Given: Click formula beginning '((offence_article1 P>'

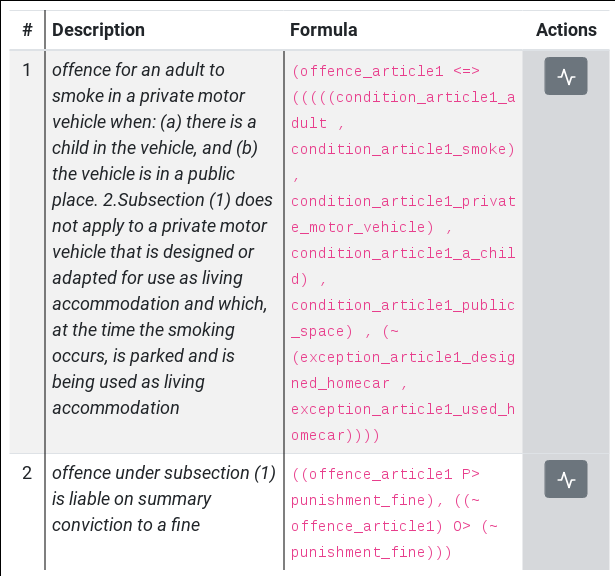Looking at the screenshot, I should point(394,513).
